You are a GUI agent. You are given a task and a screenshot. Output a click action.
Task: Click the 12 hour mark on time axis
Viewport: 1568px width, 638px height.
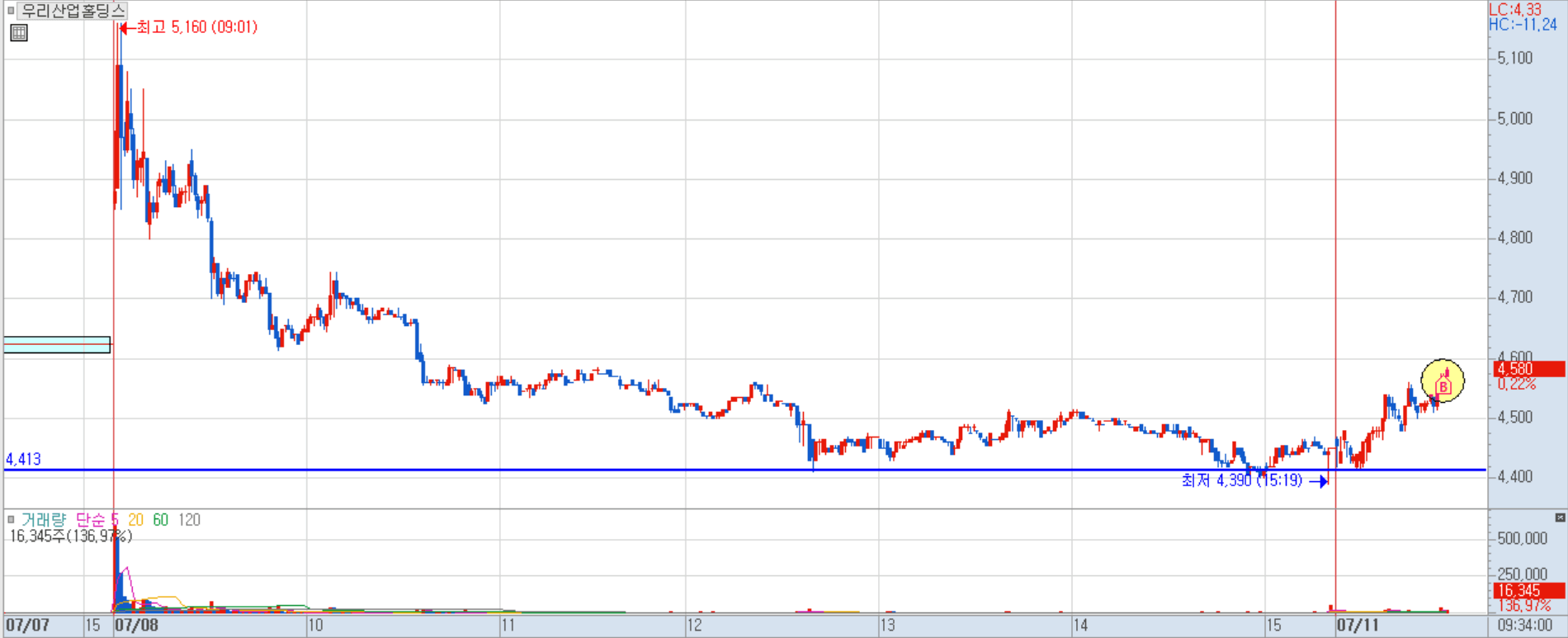tap(695, 626)
